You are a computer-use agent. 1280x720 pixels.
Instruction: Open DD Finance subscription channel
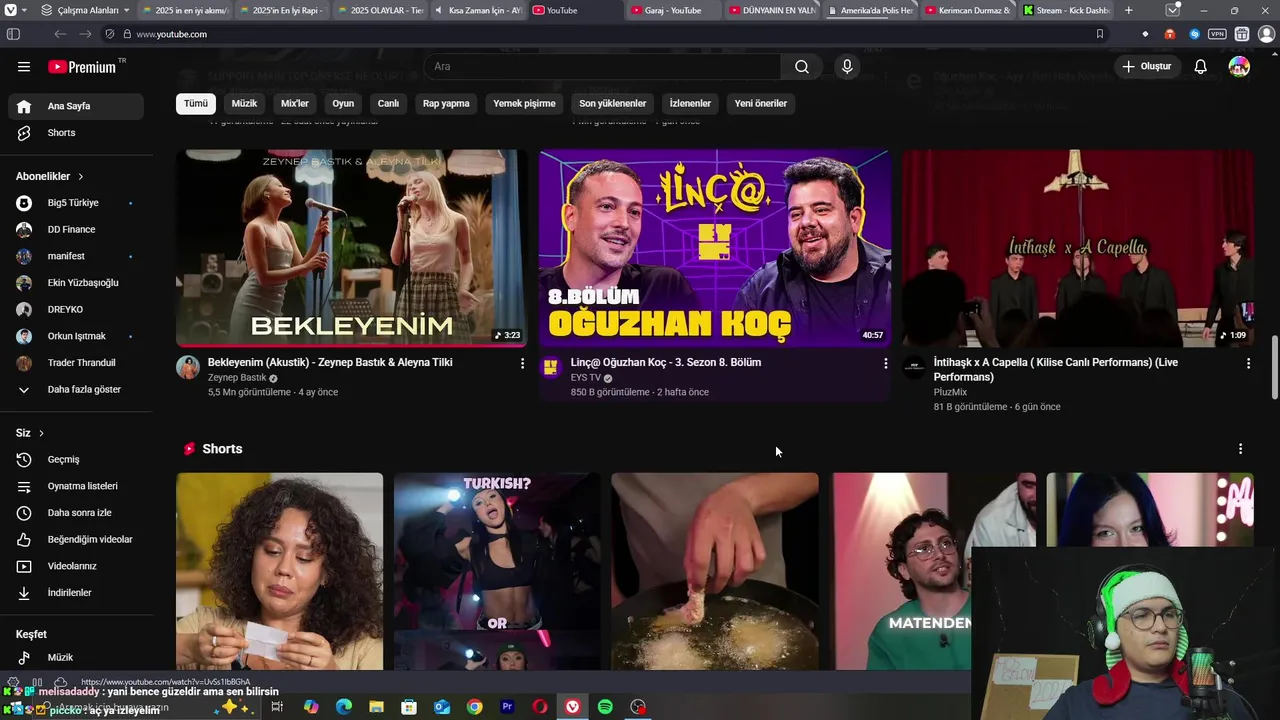(76, 230)
